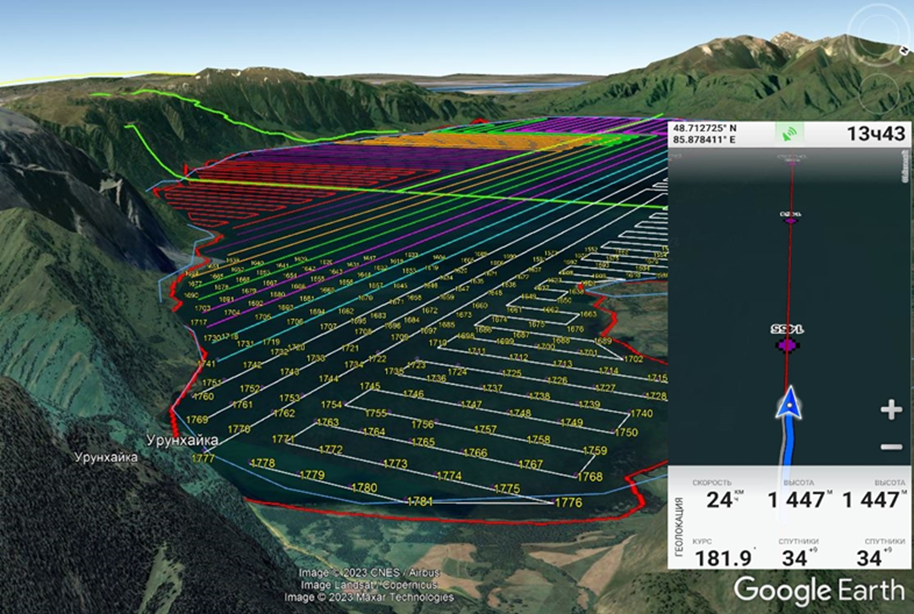914x614 pixels.
Task: Select waypoint 1773 on the map
Action: tap(395, 464)
